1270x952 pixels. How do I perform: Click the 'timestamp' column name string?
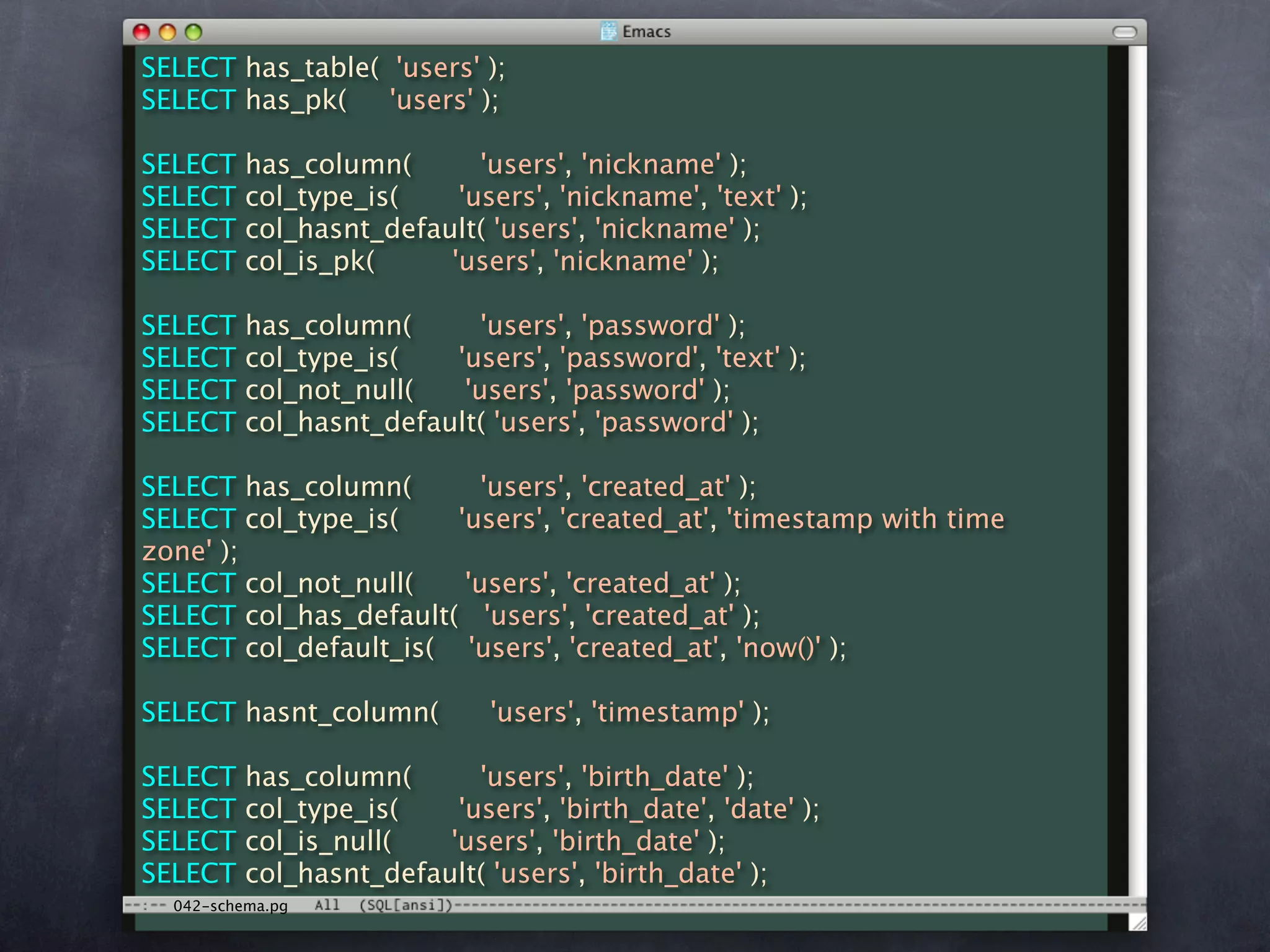(667, 713)
